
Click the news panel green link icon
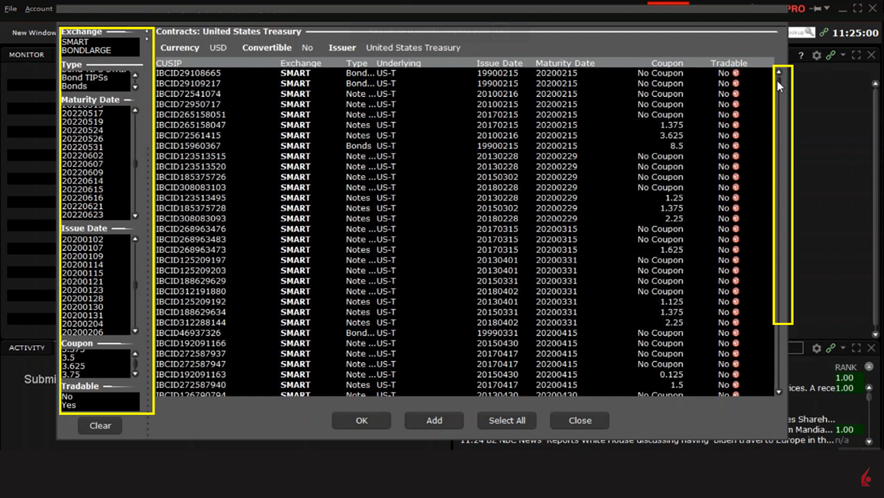pos(831,348)
